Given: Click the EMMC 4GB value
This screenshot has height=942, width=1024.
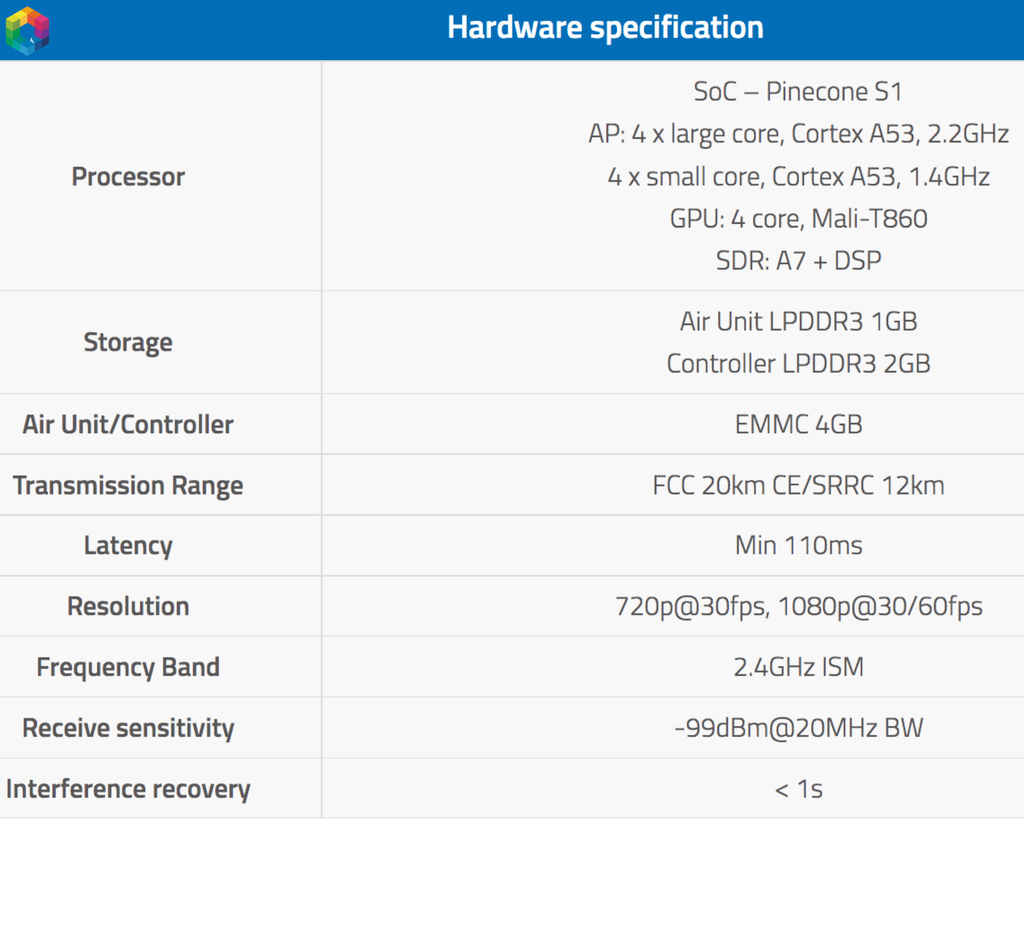Looking at the screenshot, I should [798, 424].
